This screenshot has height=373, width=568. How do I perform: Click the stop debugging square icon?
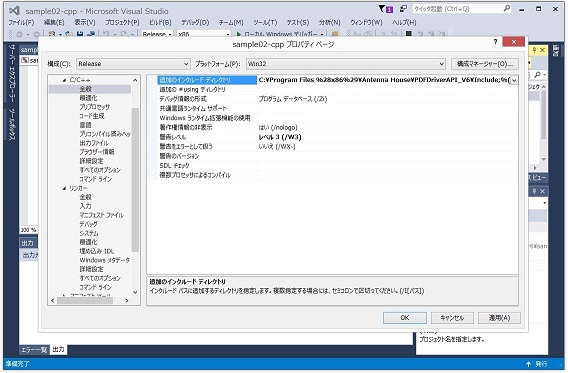pos(409,34)
